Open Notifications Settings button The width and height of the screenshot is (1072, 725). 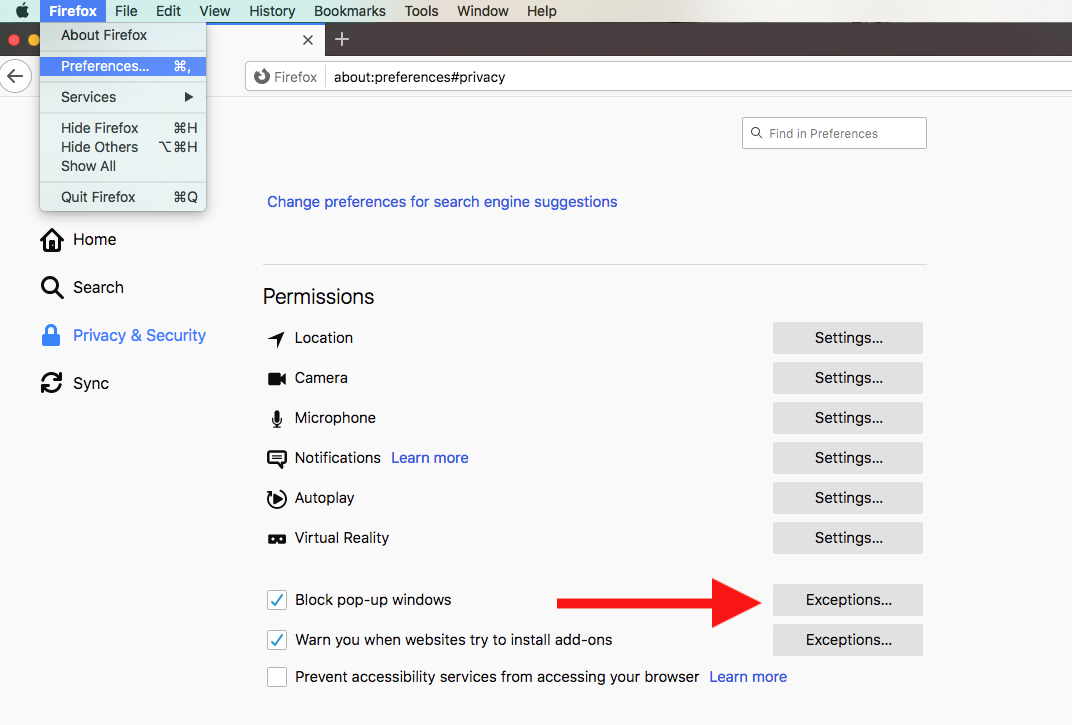click(848, 458)
